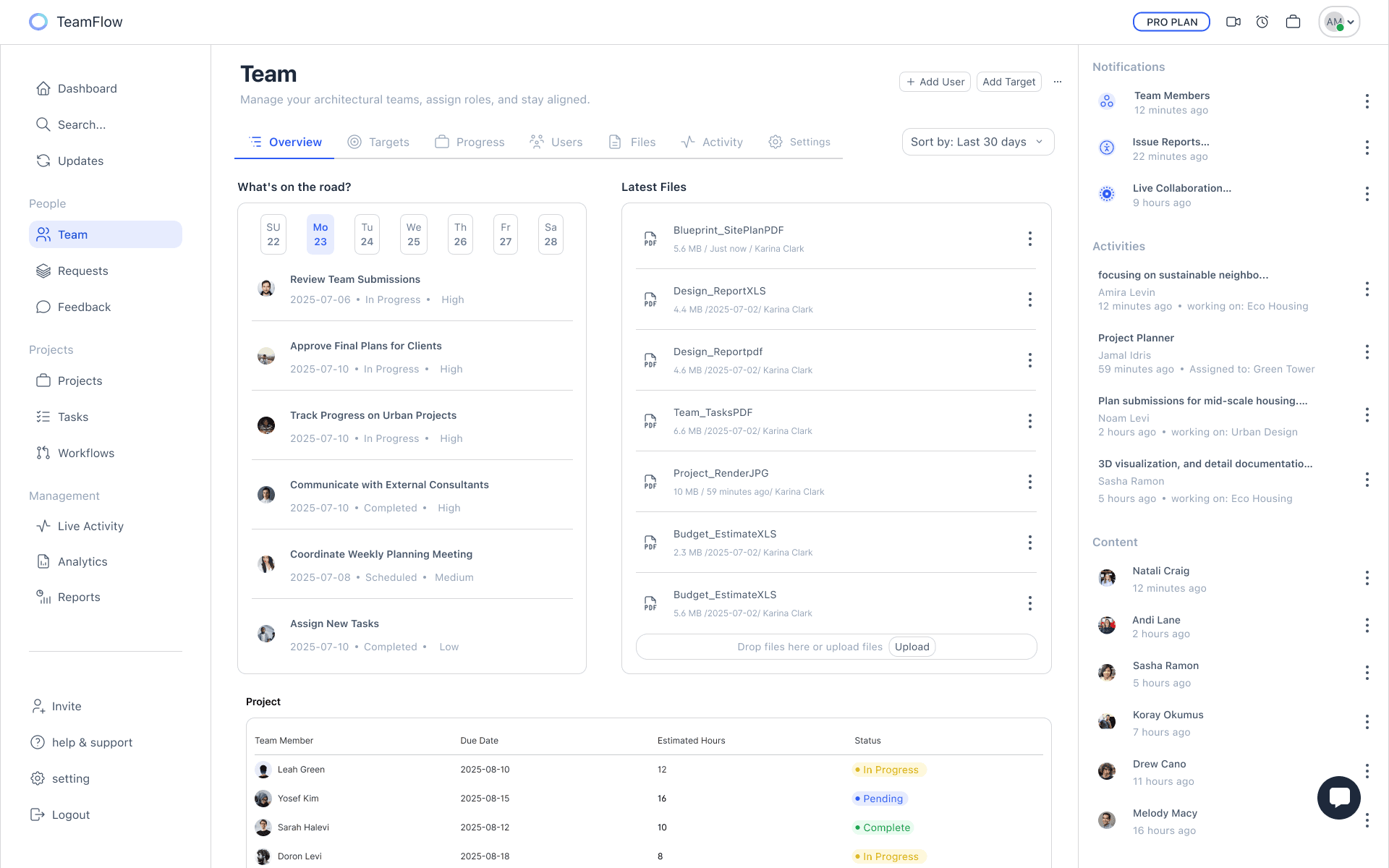Click the Live Collaboration notification icon
The image size is (1389, 868).
[1107, 194]
